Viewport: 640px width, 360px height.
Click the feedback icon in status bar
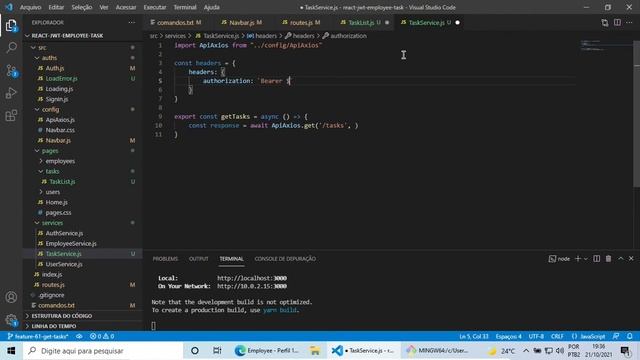(616, 336)
